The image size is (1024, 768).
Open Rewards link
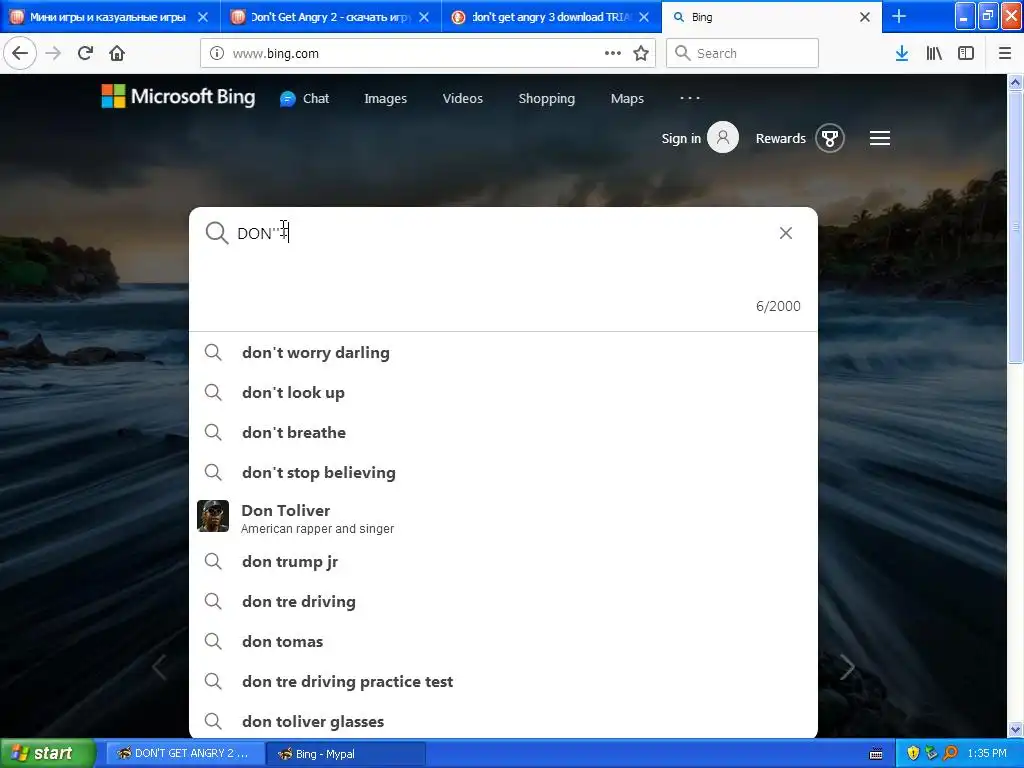tap(780, 138)
